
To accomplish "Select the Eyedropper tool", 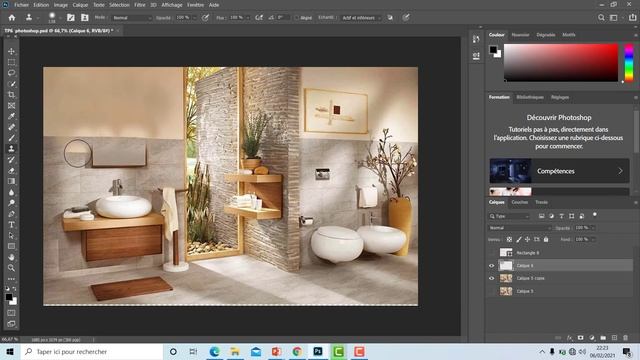I will 11,116.
